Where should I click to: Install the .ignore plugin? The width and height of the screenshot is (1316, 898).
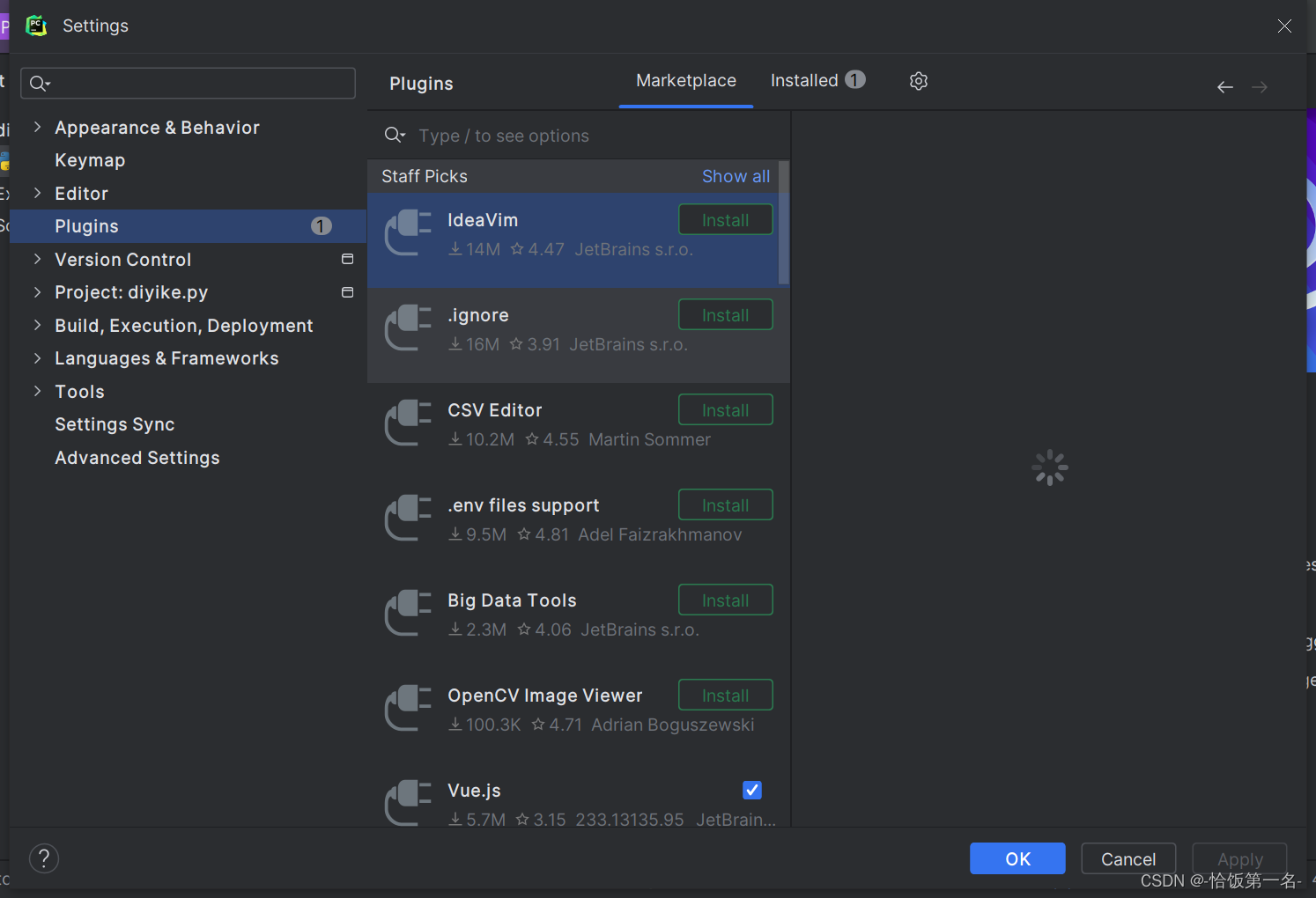tap(726, 315)
